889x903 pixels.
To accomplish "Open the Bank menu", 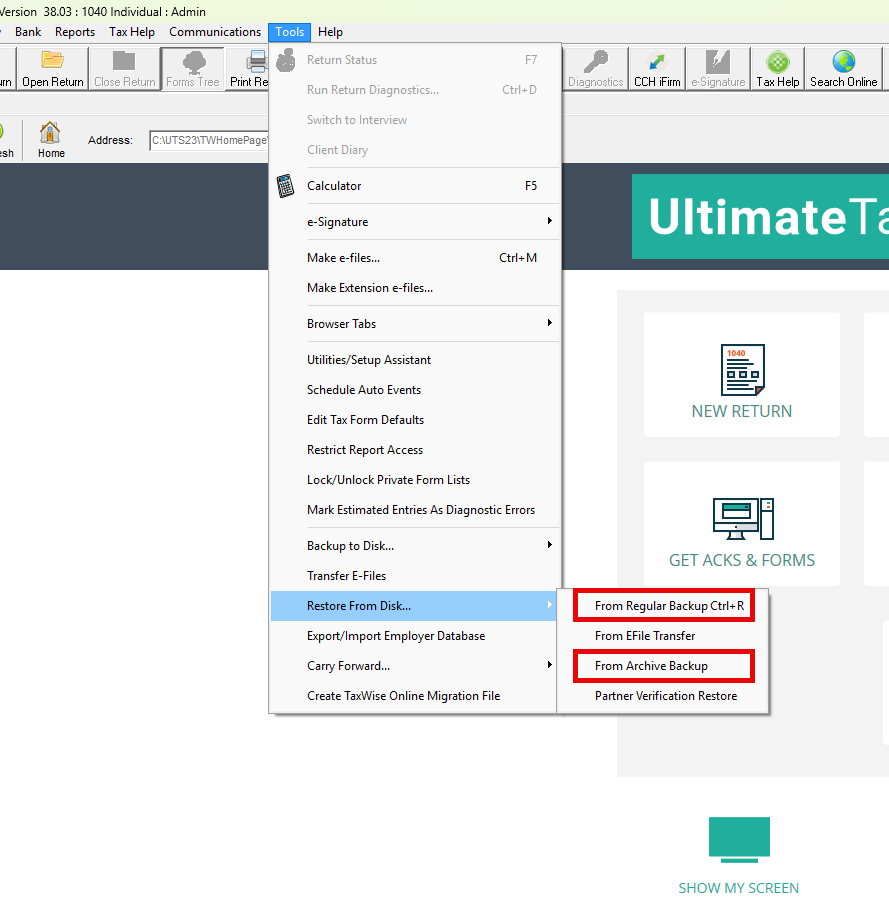I will coord(28,32).
